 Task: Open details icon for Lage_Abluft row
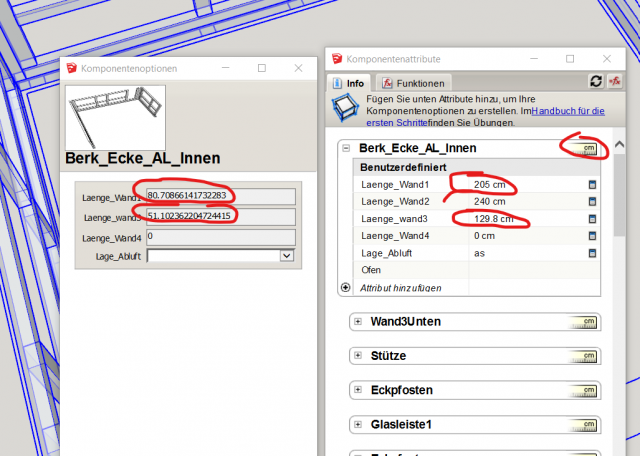(x=591, y=254)
